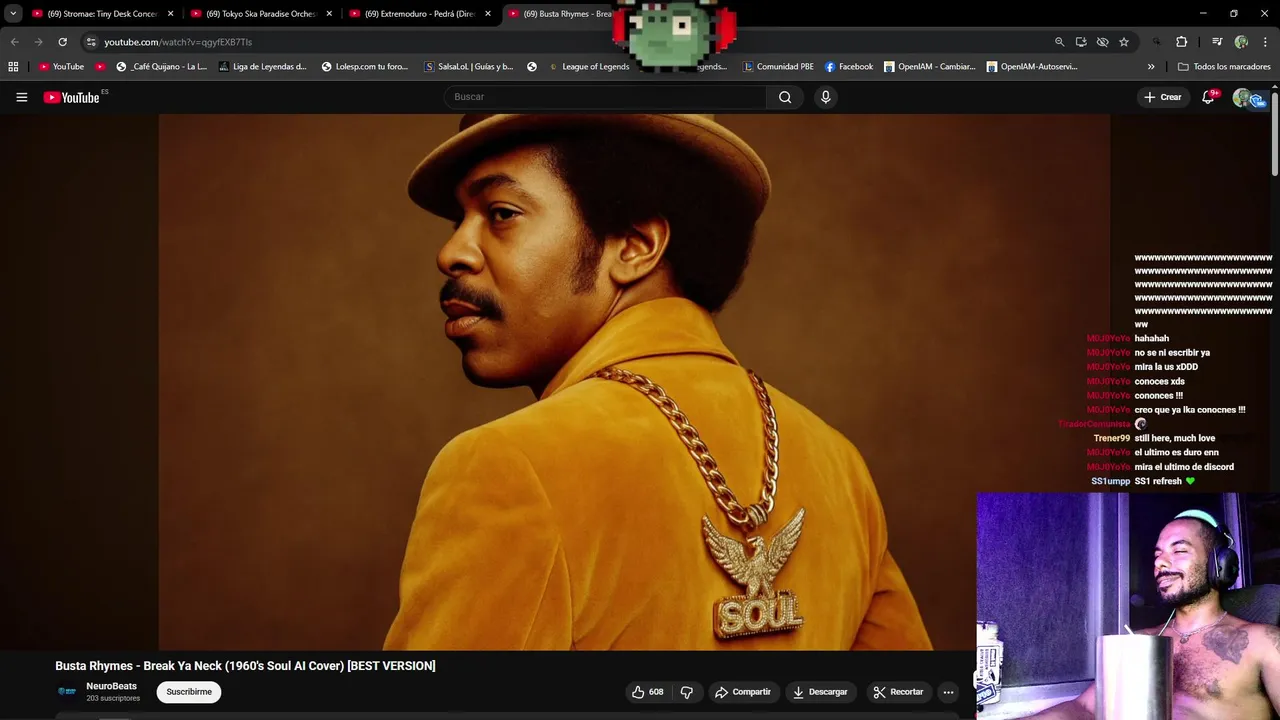This screenshot has width=1280, height=720.
Task: Open the SalsaLoL Guías bookmark
Action: [x=469, y=67]
